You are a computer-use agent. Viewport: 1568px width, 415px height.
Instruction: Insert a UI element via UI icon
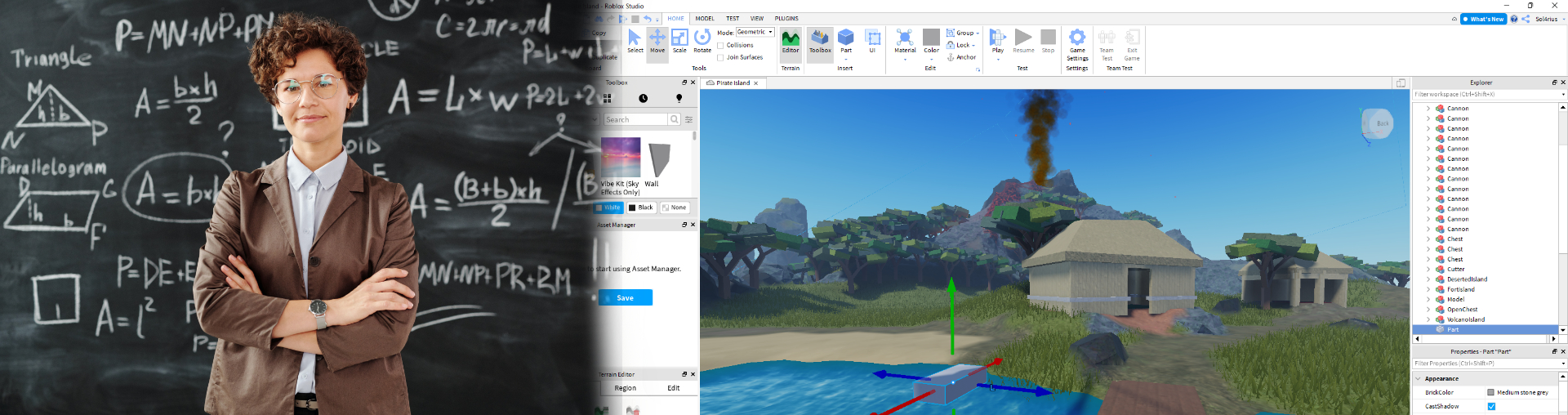[872, 41]
